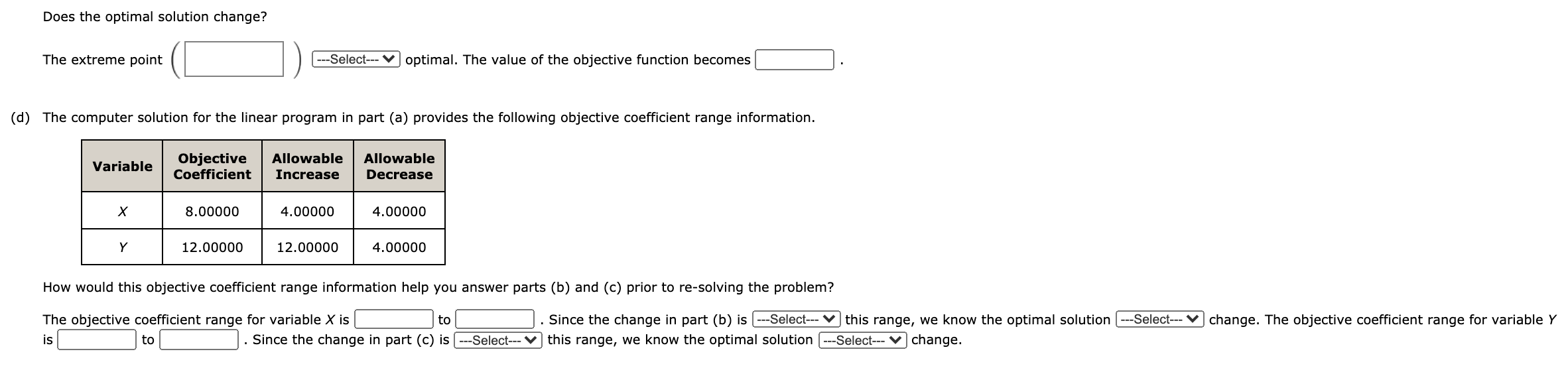
Task: Open the ---Select--- dropdown after extreme point
Action: pyautogui.click(x=356, y=60)
